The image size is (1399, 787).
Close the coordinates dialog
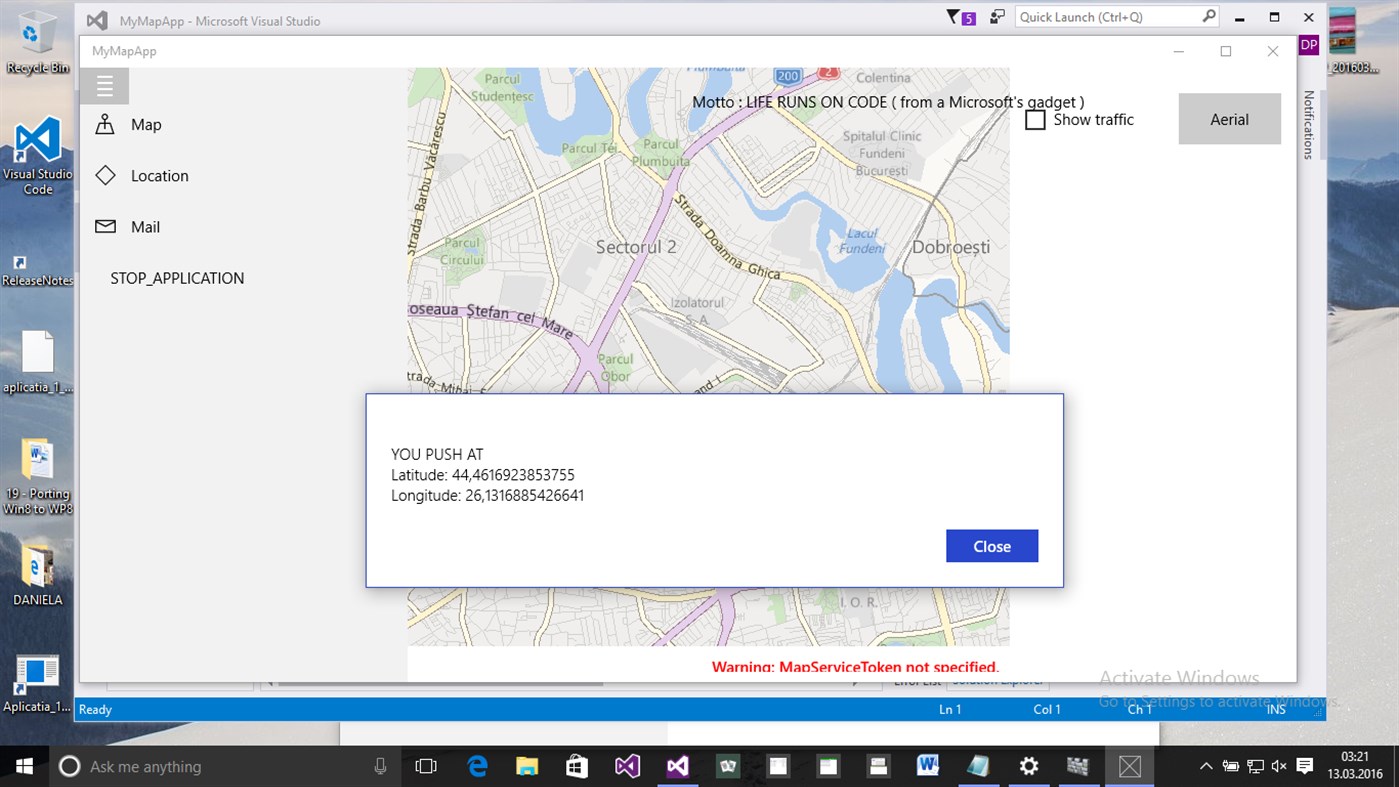(991, 546)
